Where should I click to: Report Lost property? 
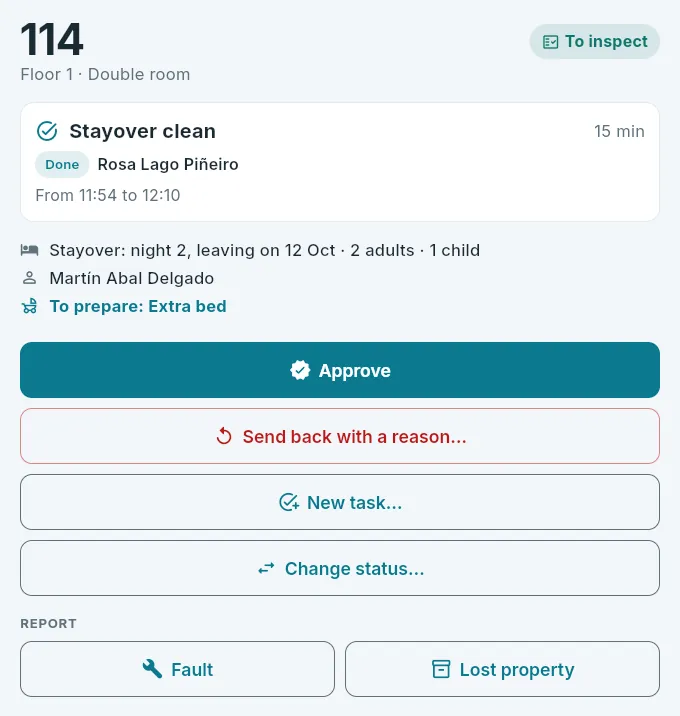[x=502, y=669]
